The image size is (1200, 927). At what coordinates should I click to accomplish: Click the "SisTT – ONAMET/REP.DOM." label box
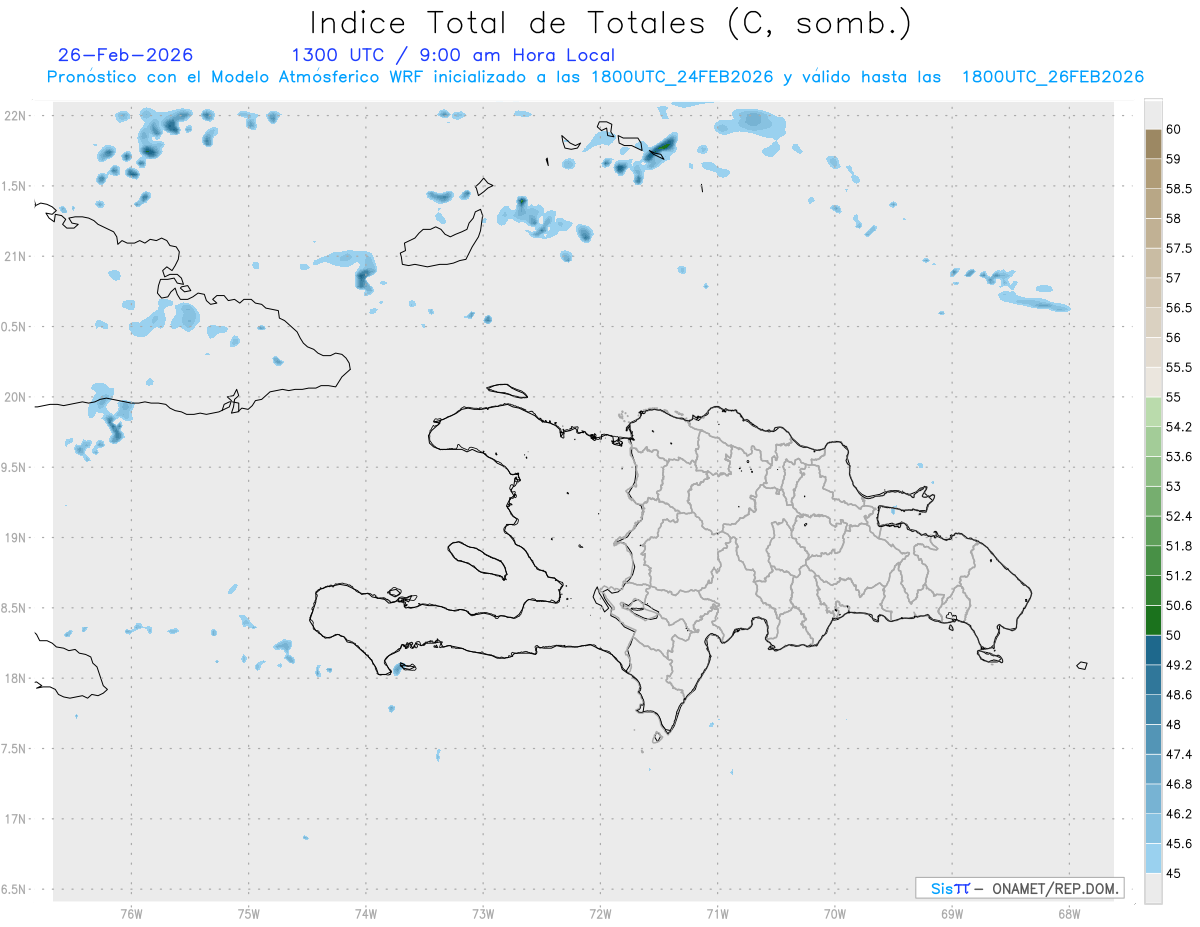(1019, 888)
